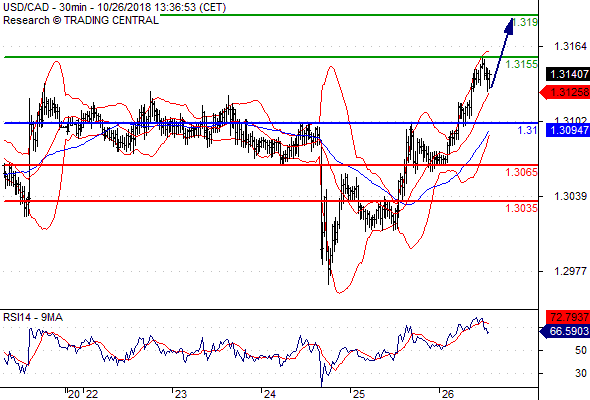This screenshot has height=400, width=590.
Task: Click the red 1.3065 support level label
Action: coord(522,172)
